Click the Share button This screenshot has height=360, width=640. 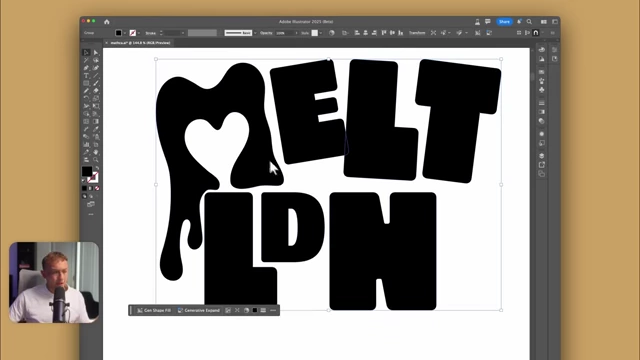pyautogui.click(x=504, y=22)
